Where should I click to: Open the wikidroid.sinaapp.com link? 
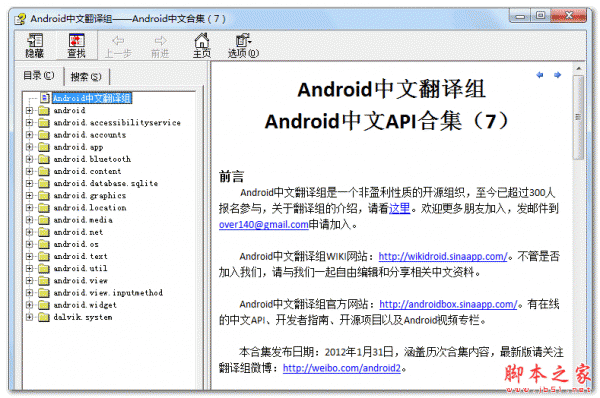(x=443, y=256)
